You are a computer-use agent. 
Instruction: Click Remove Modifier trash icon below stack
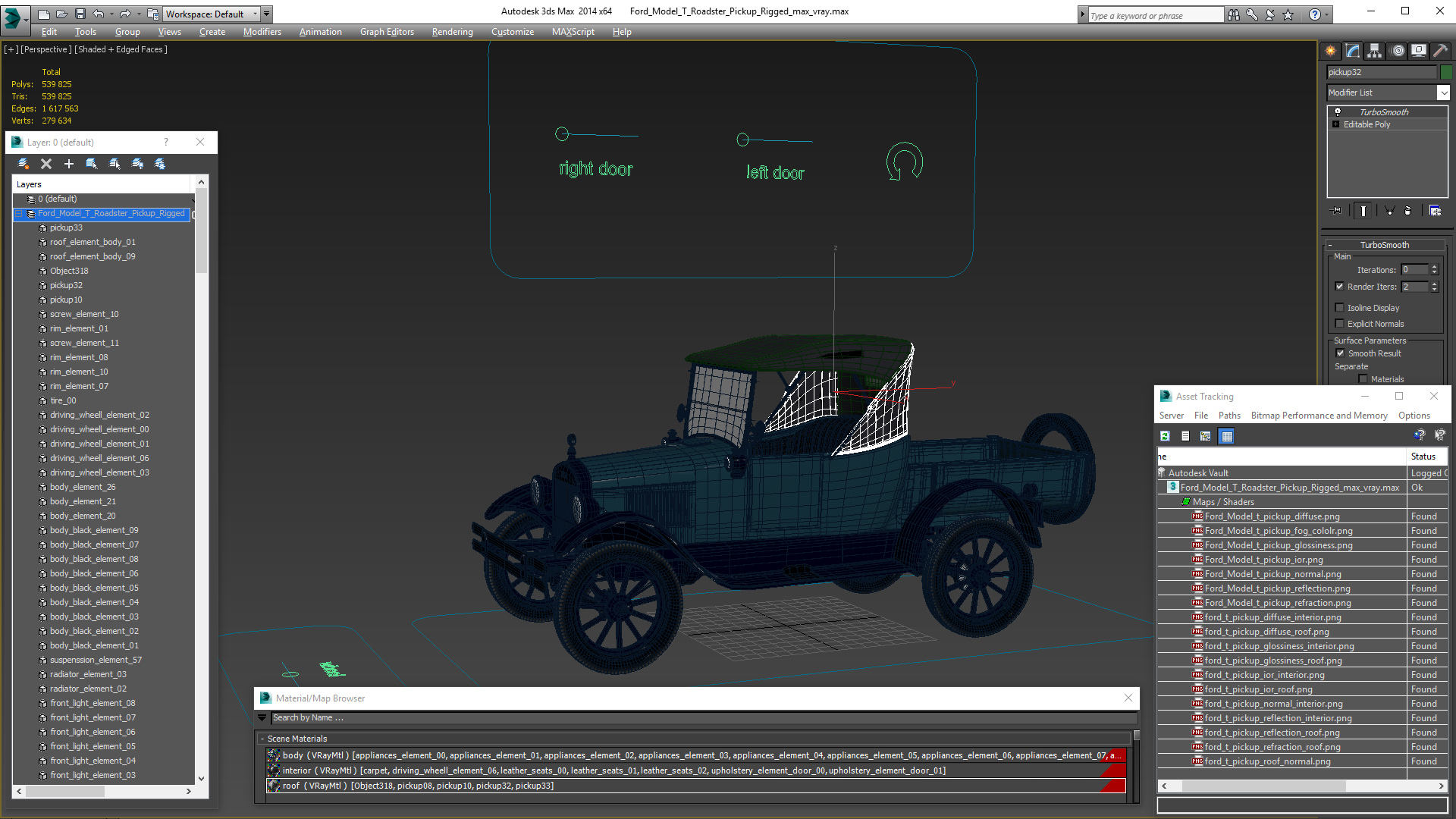pyautogui.click(x=1408, y=211)
